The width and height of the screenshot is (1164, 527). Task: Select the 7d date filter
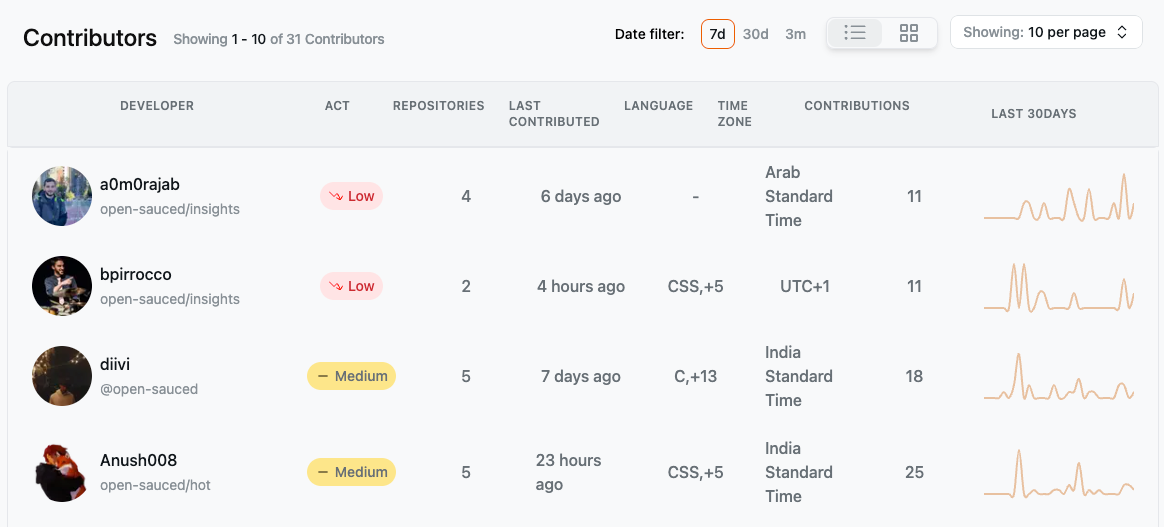coord(718,33)
